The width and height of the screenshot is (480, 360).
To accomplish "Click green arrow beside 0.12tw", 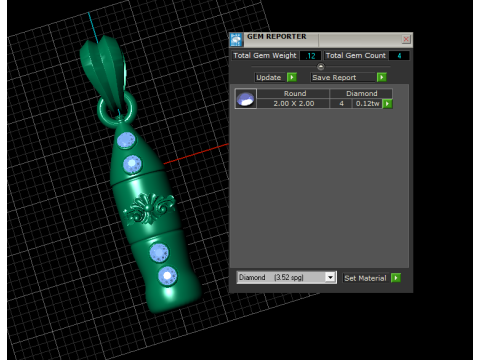I will 387,104.
